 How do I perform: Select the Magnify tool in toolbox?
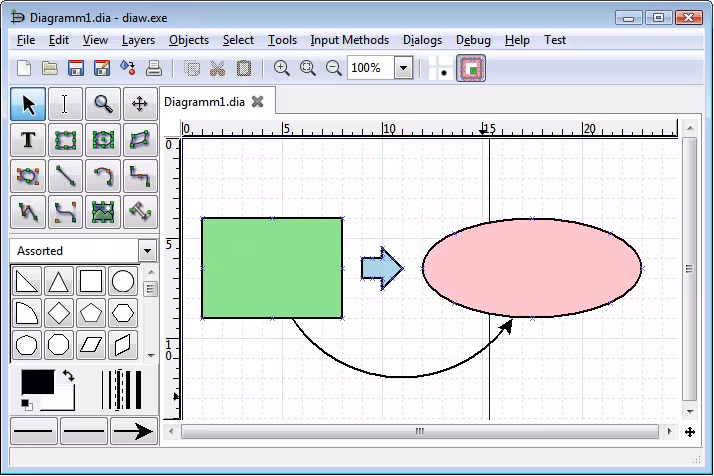103,104
